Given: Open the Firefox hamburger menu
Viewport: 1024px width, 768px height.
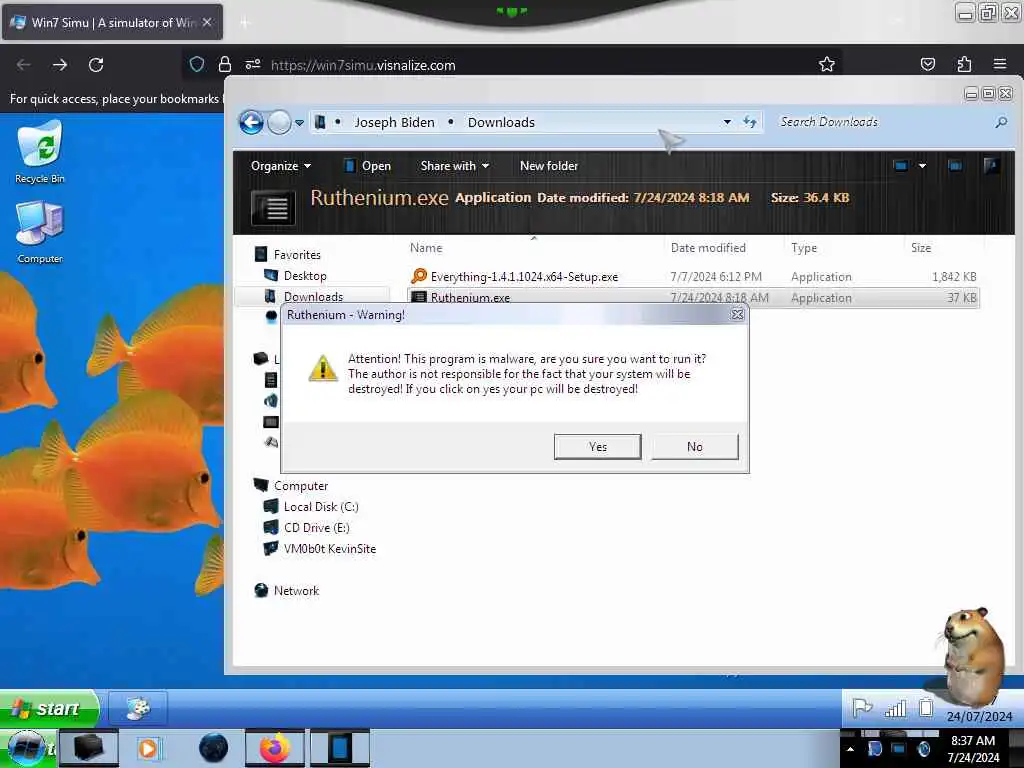Looking at the screenshot, I should click(x=1000, y=64).
